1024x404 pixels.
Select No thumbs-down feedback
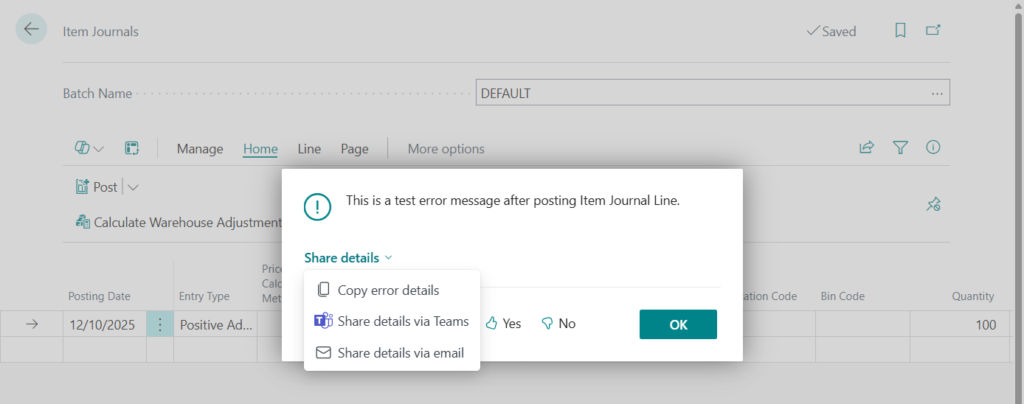point(558,323)
